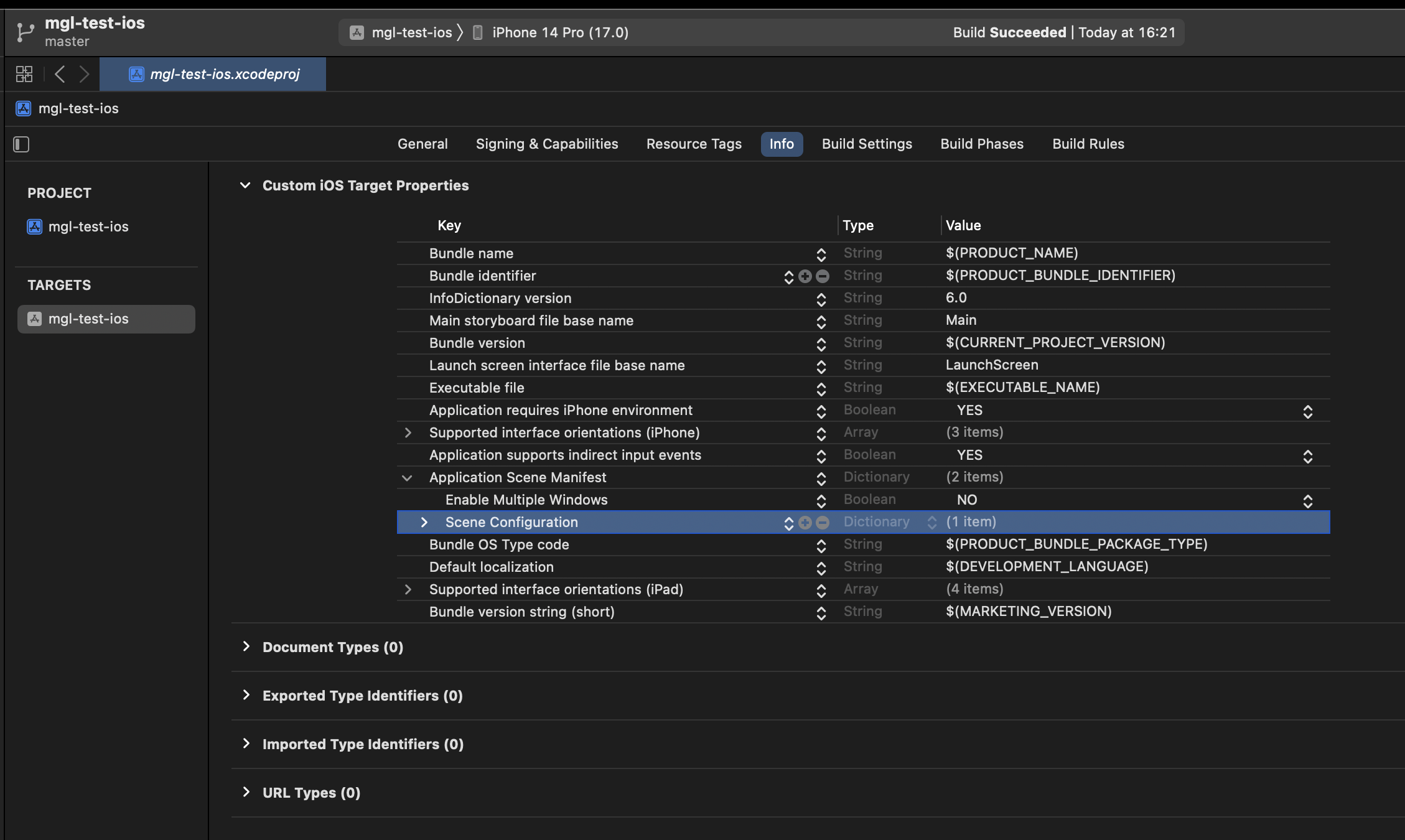Select mgl-test-ios under PROJECT
Viewport: 1405px width, 840px height.
coord(88,226)
